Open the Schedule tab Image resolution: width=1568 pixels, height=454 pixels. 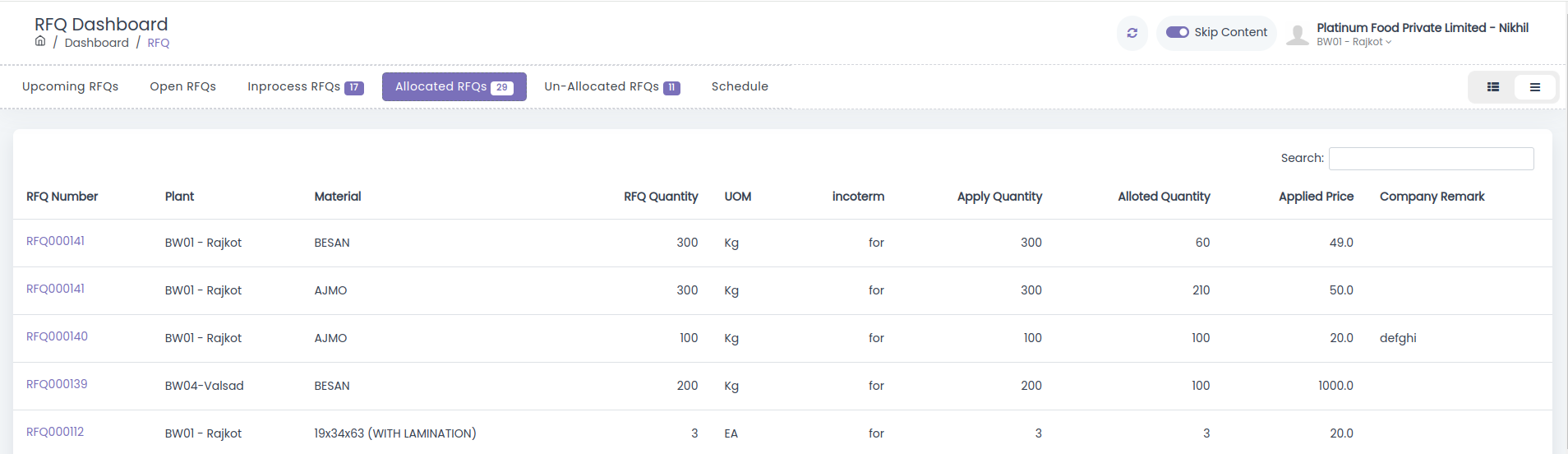pos(740,86)
